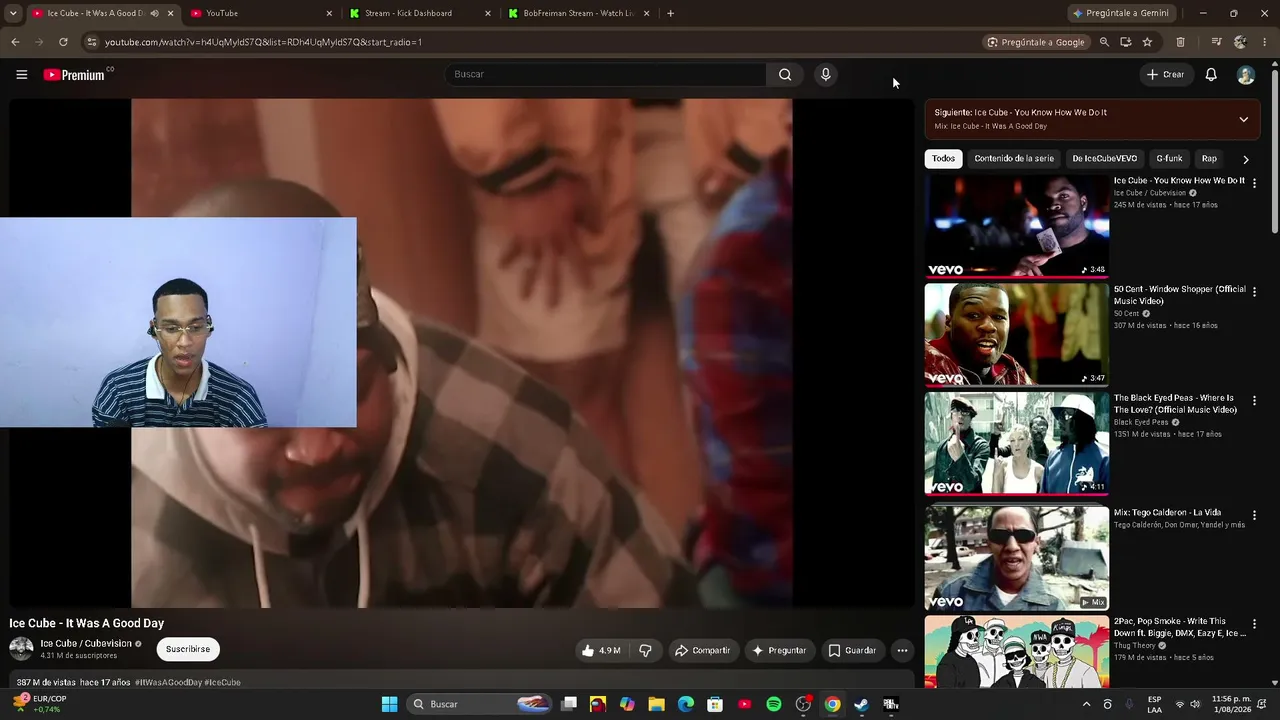Open the YouTube guide hamburger menu
This screenshot has width=1280, height=720.
tap(21, 74)
